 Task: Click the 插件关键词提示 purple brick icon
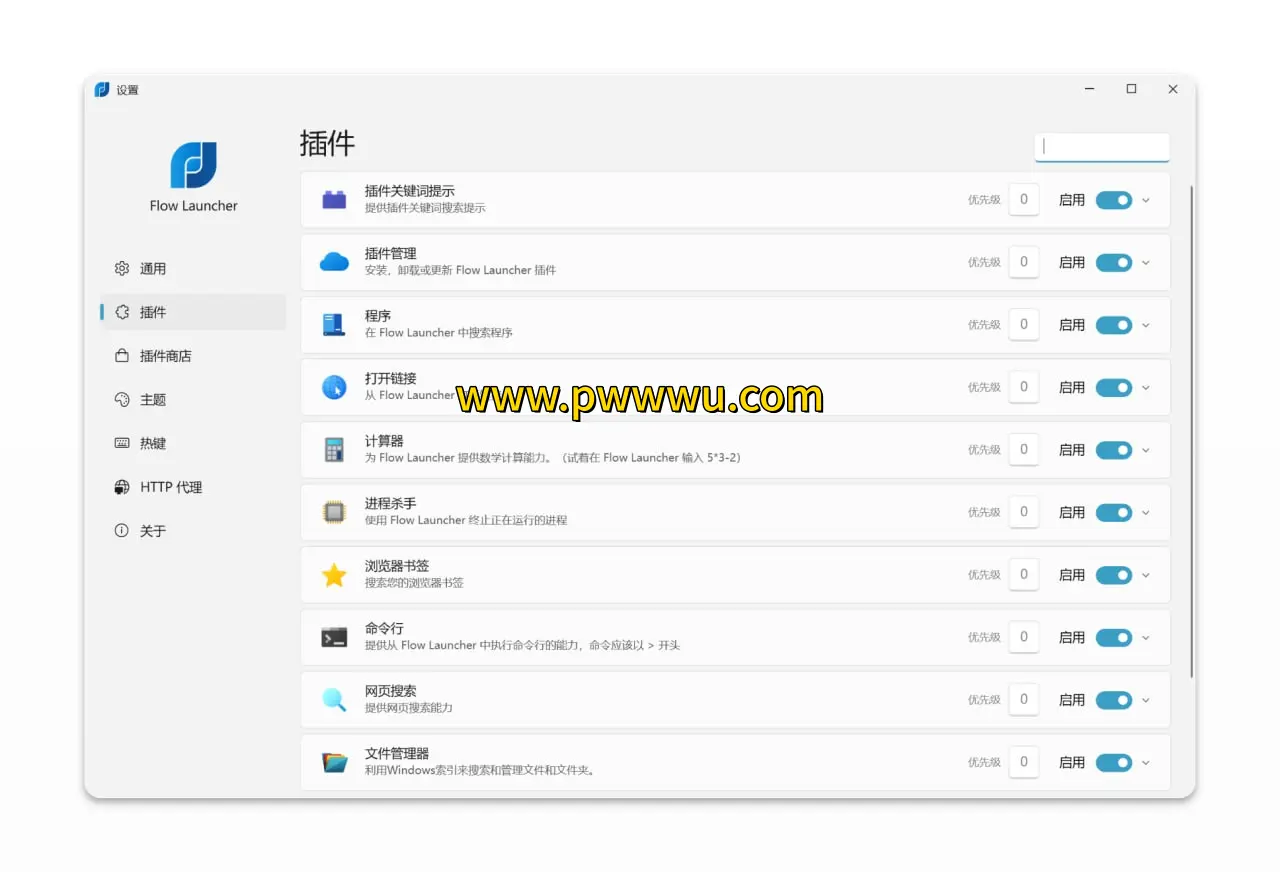334,200
